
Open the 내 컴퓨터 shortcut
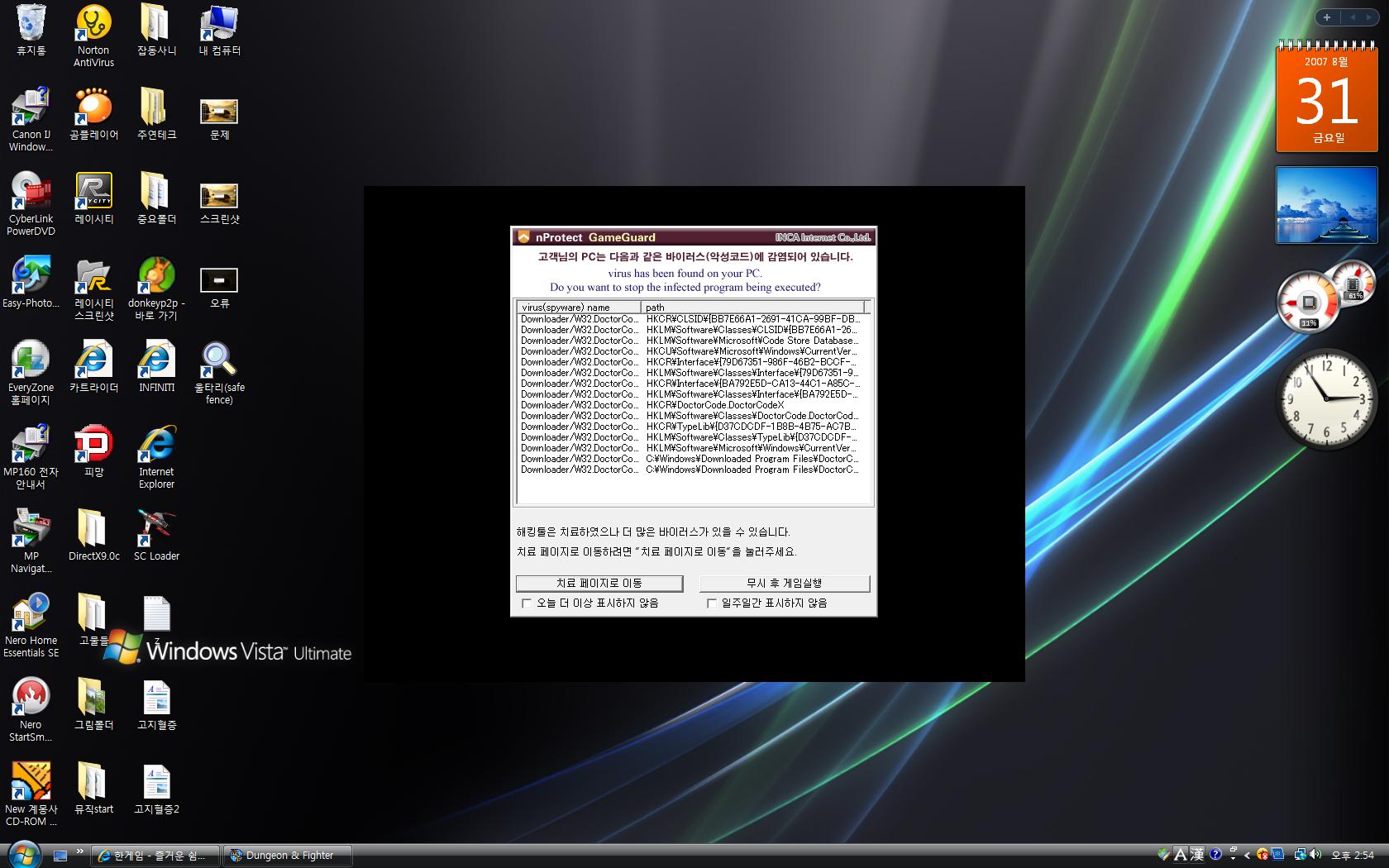click(219, 31)
